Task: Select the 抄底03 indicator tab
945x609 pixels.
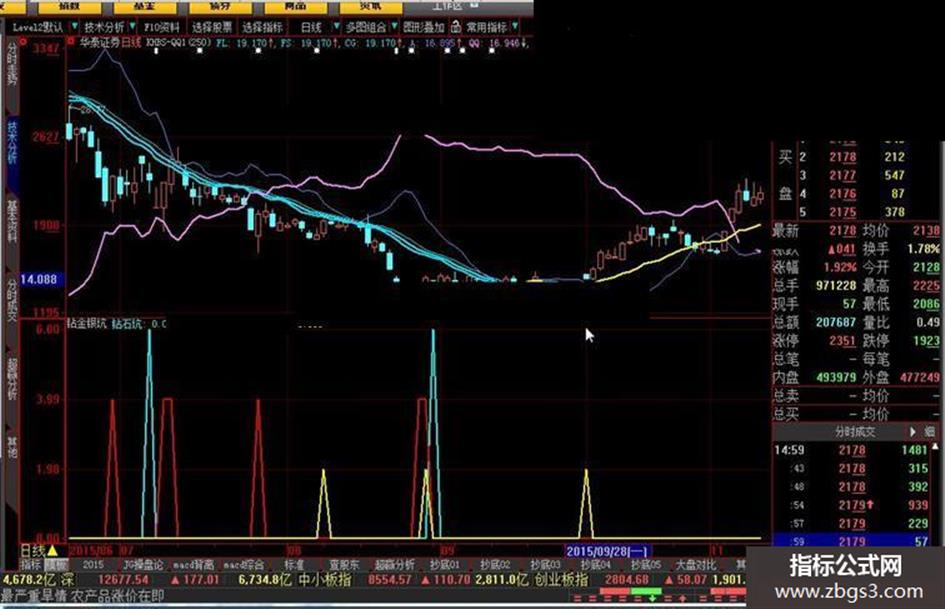Action: click(545, 565)
